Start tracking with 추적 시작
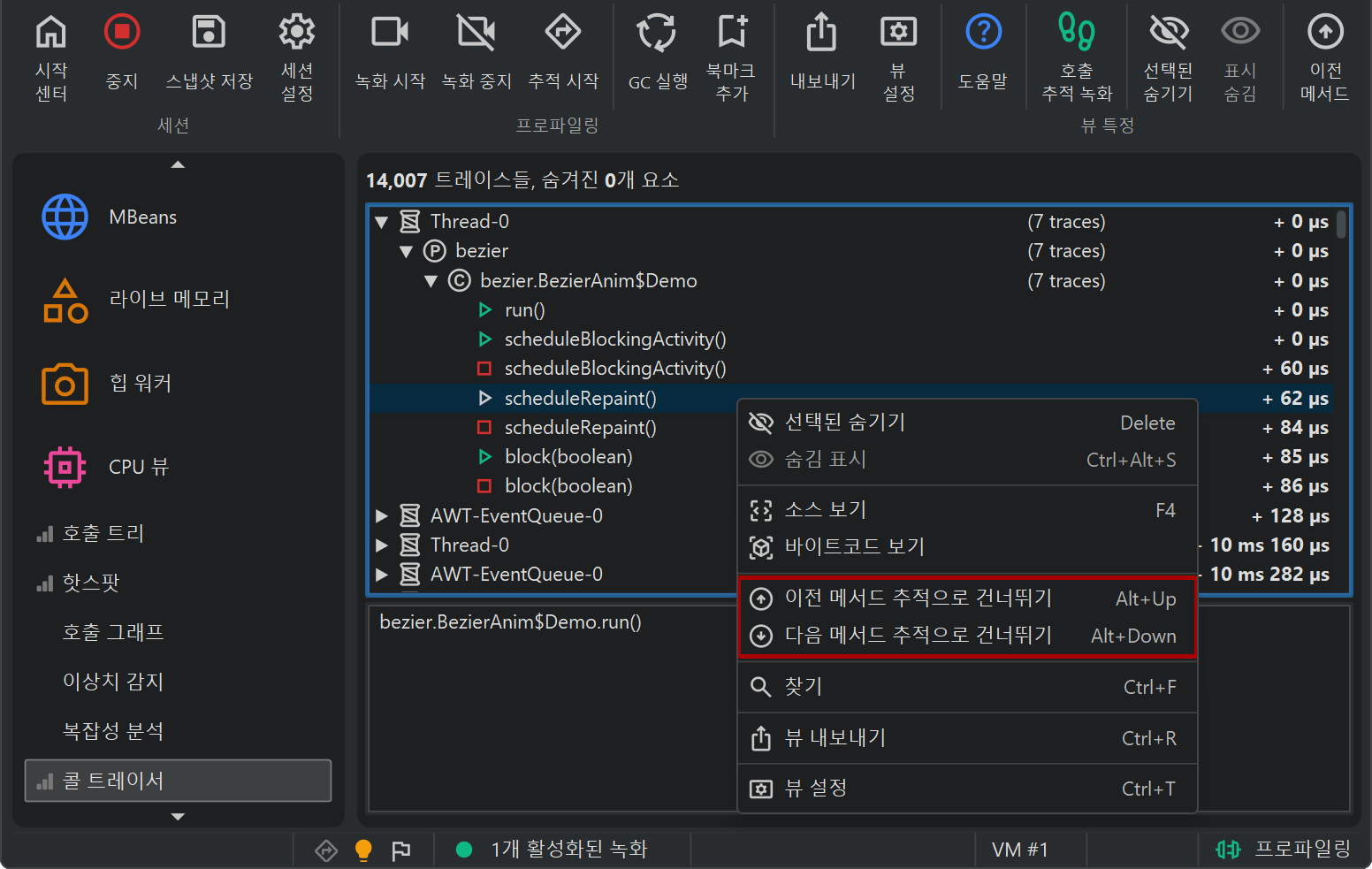Screen dimensions: 1372x869 click(x=563, y=53)
